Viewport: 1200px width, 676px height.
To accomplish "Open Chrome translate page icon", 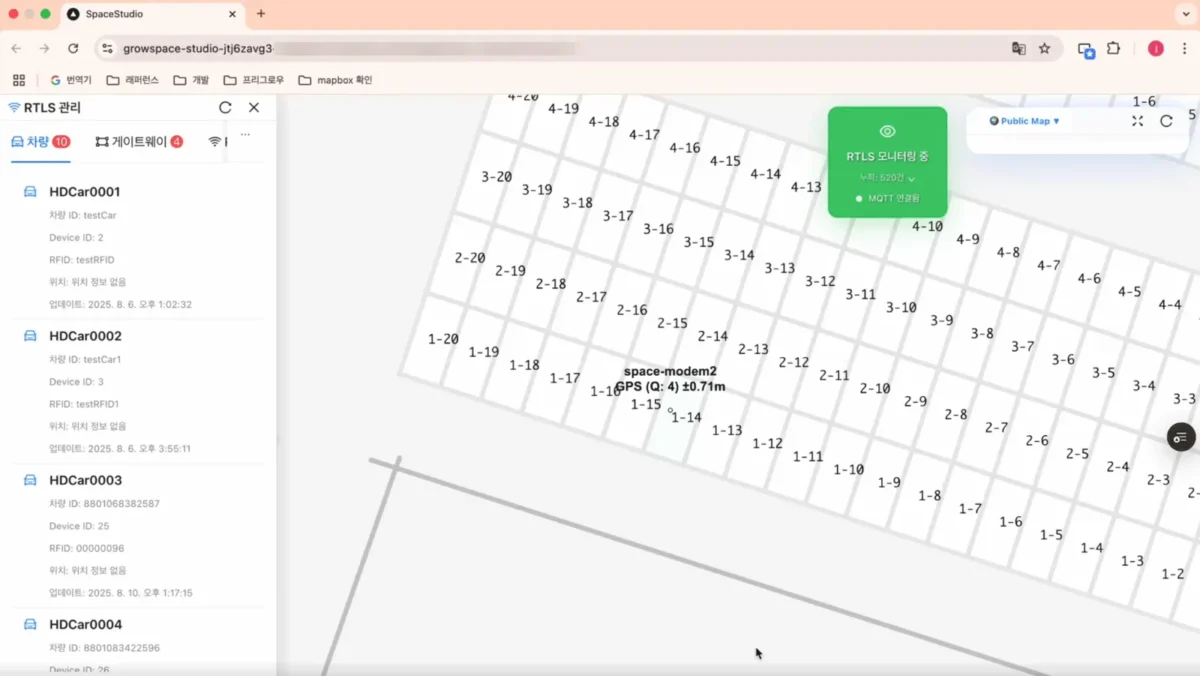I will (1019, 48).
